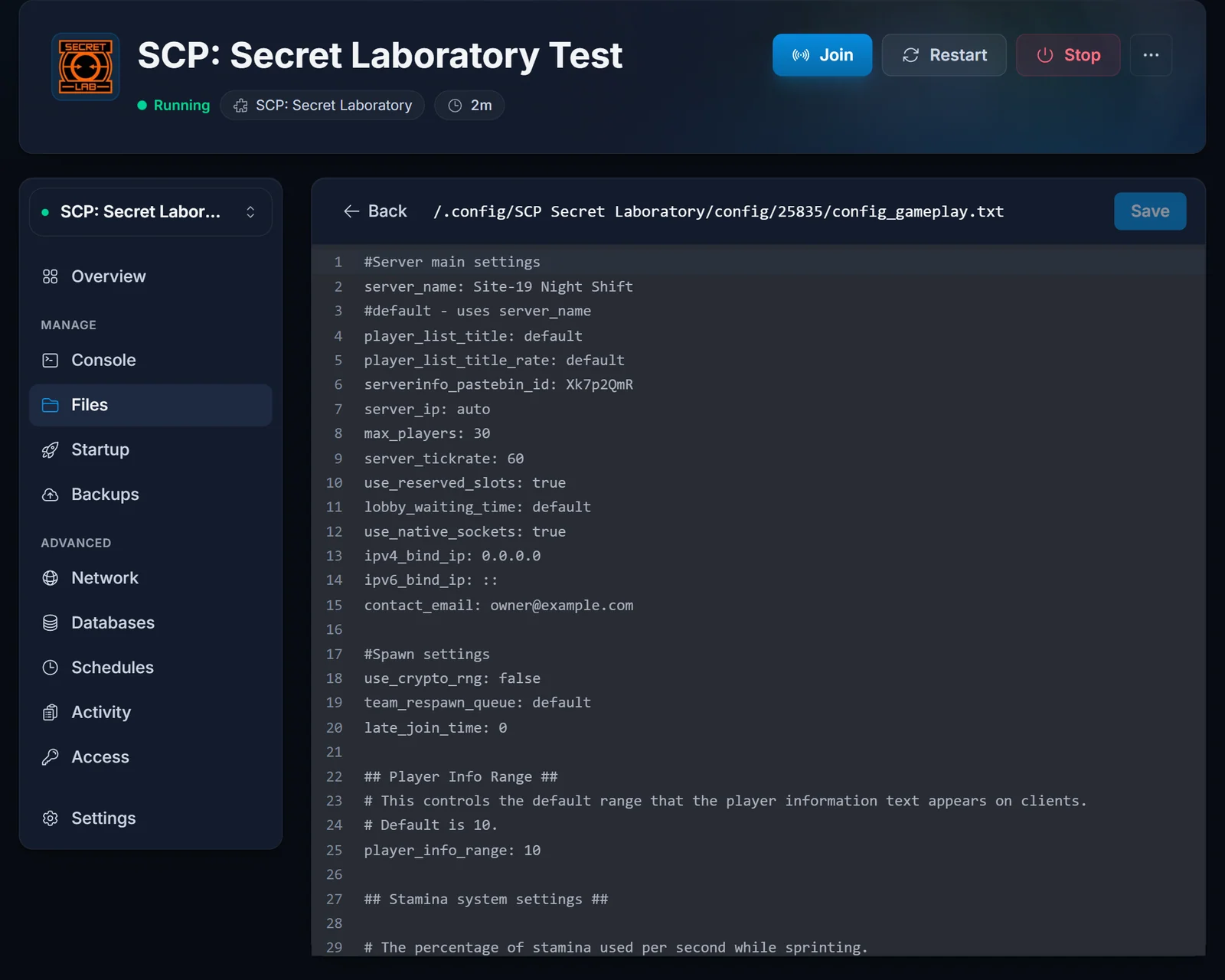Open the Console page
The height and width of the screenshot is (980, 1225).
[x=151, y=360]
